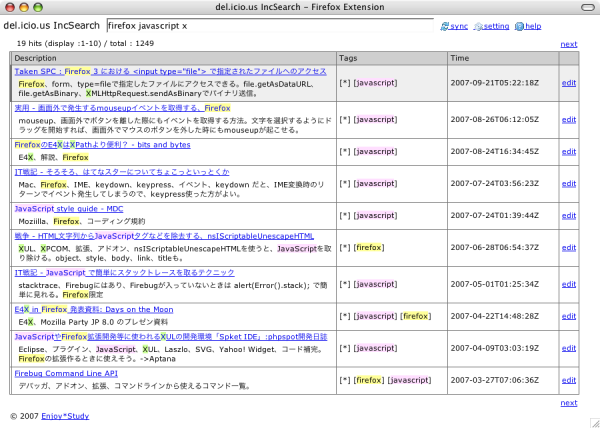The width and height of the screenshot is (600, 428).
Task: Edit the 2007-09-21 bookmark entry
Action: click(569, 83)
